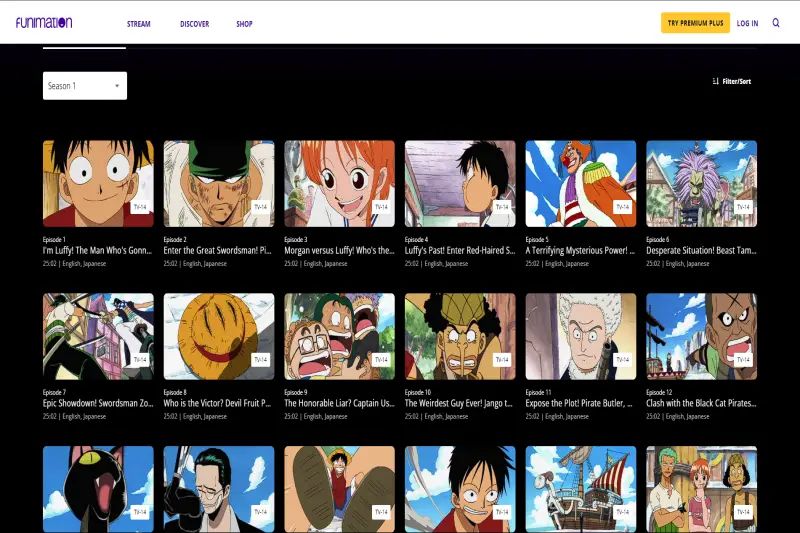
Task: Open Episode 11 thumbnail
Action: point(581,336)
